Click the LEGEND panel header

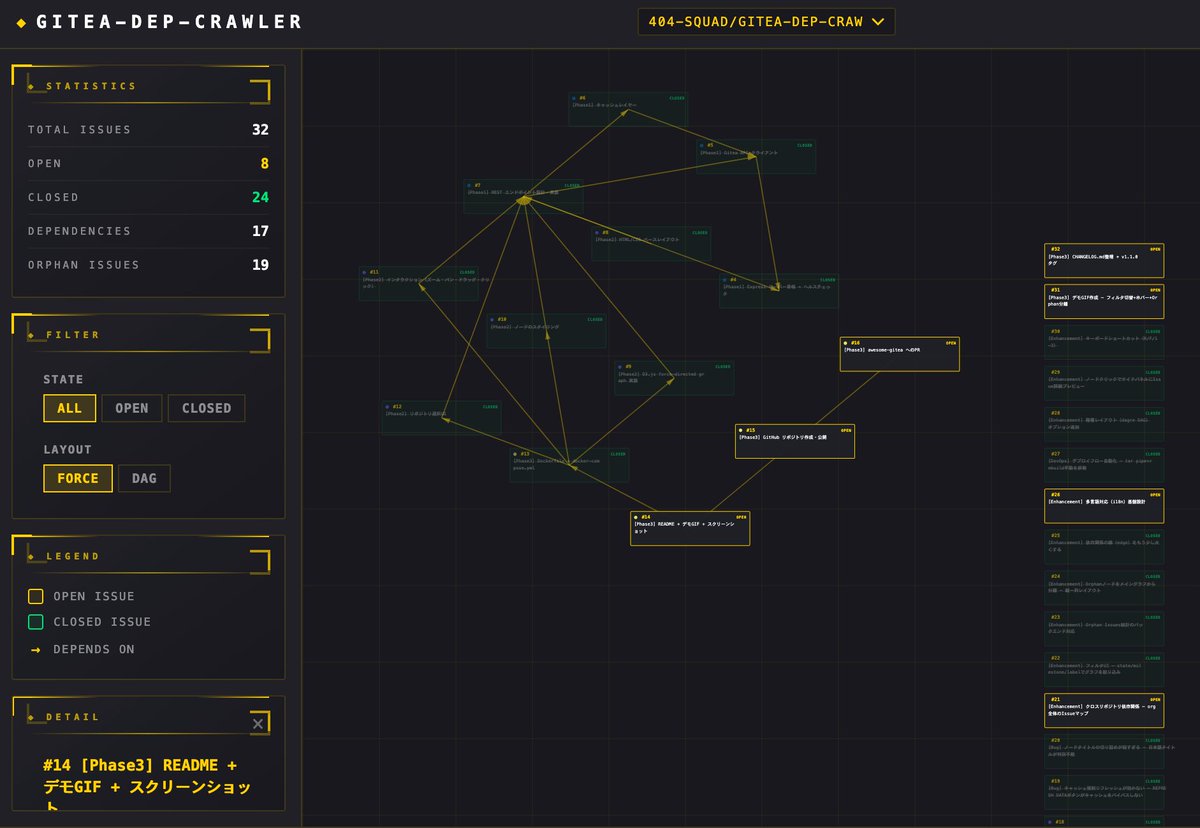coord(148,556)
